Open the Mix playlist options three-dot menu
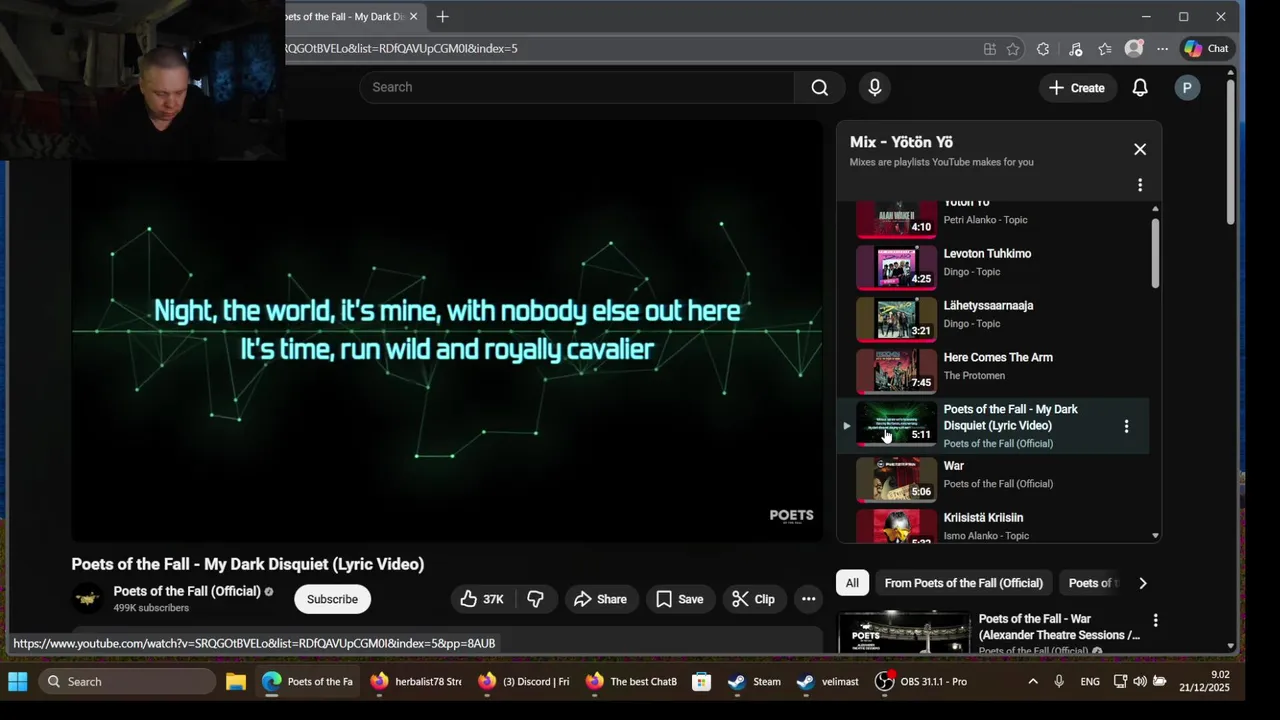1280x720 pixels. [1140, 185]
